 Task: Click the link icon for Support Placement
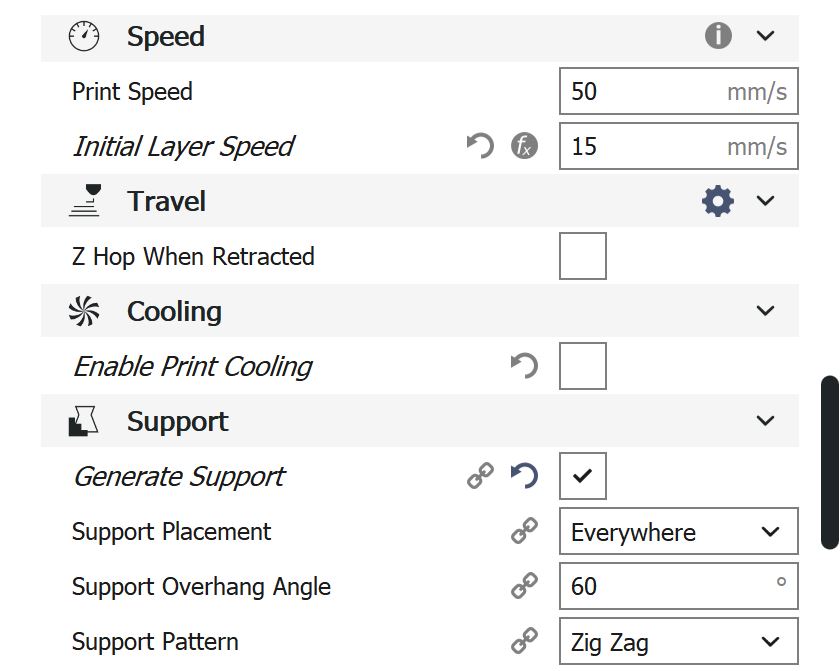[x=524, y=532]
